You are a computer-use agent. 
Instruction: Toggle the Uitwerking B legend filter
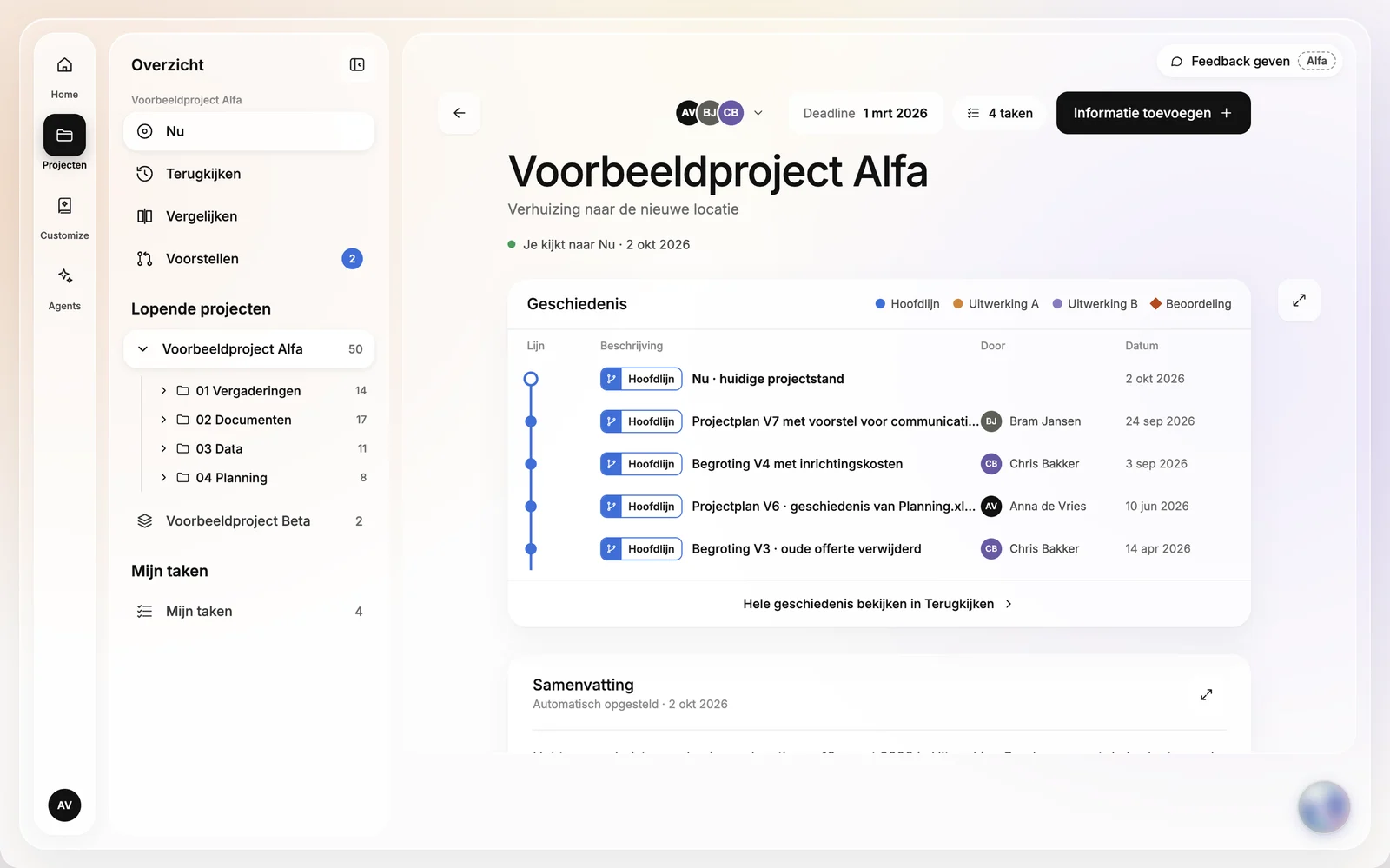(x=1095, y=304)
